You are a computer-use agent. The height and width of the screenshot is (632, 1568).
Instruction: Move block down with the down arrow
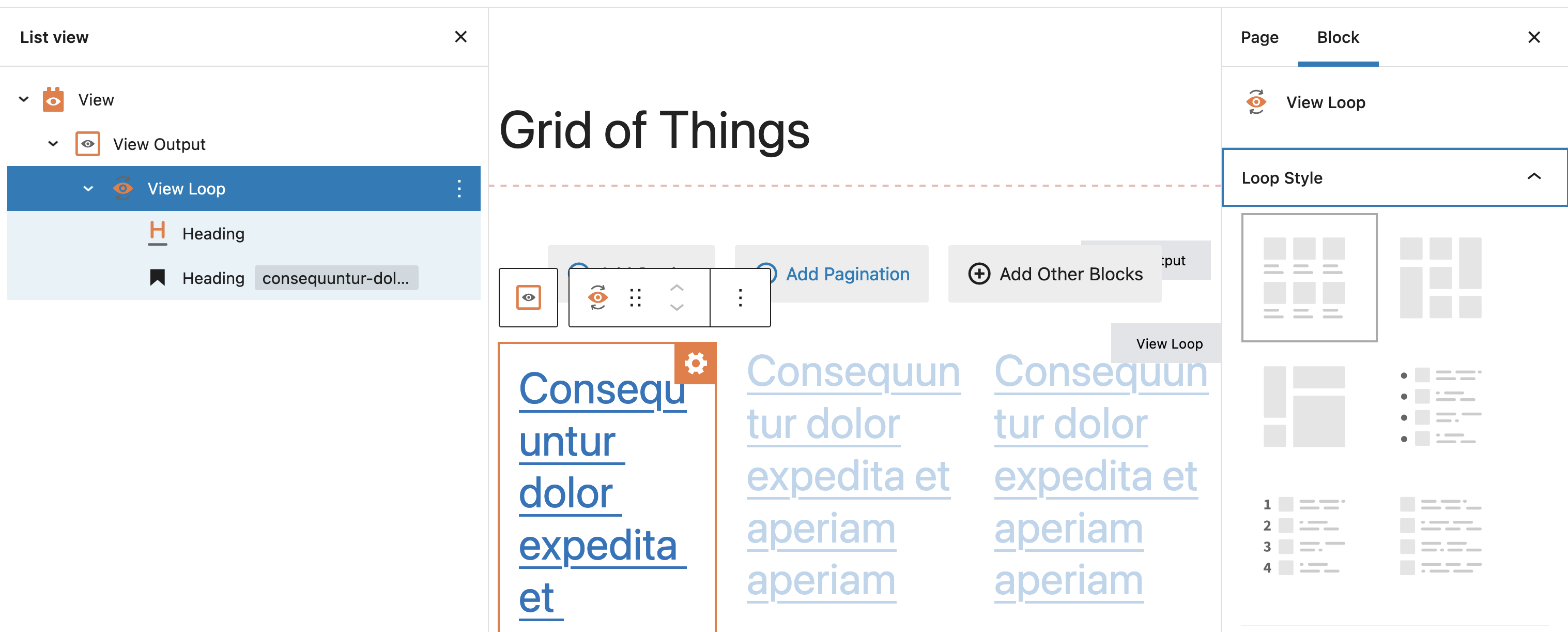pyautogui.click(x=677, y=308)
